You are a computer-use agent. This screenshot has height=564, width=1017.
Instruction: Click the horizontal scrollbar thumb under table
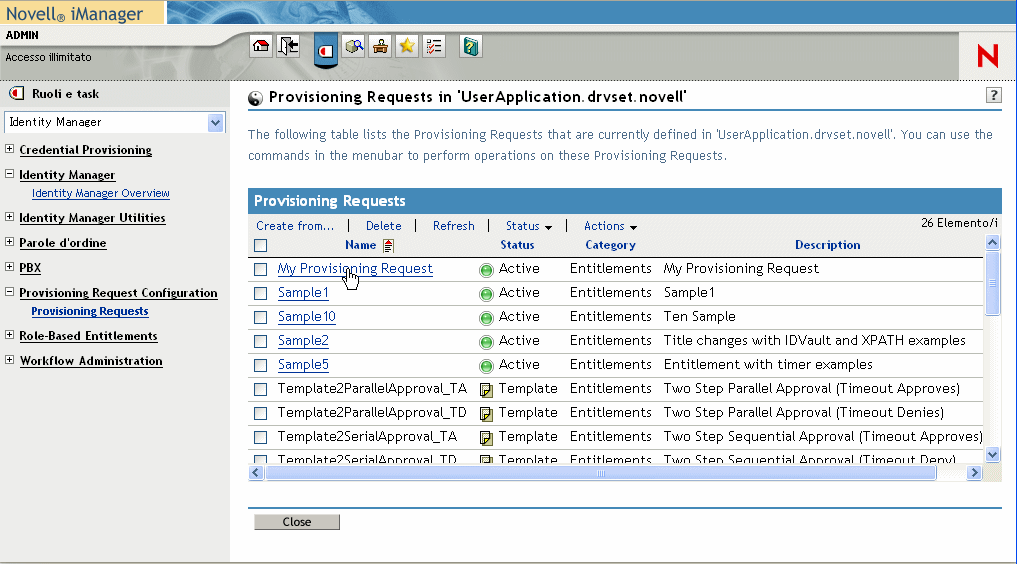(x=600, y=473)
